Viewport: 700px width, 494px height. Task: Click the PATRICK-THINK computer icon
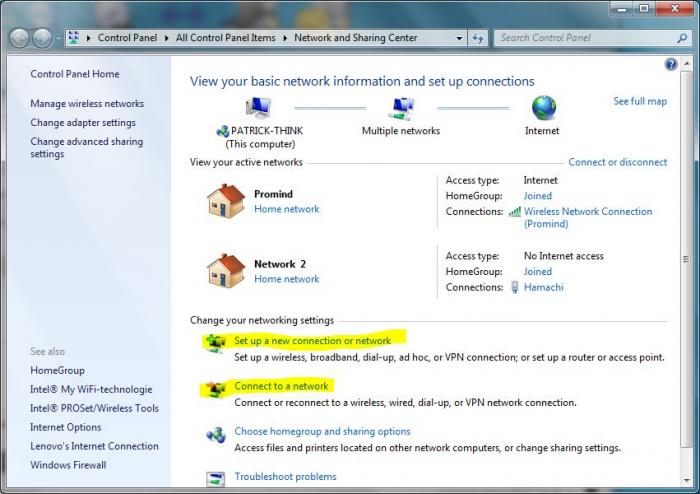[x=258, y=108]
